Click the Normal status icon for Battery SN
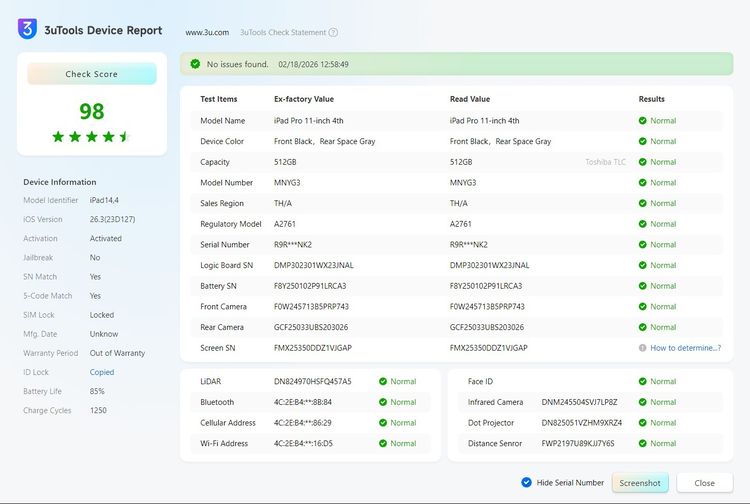 (643, 286)
